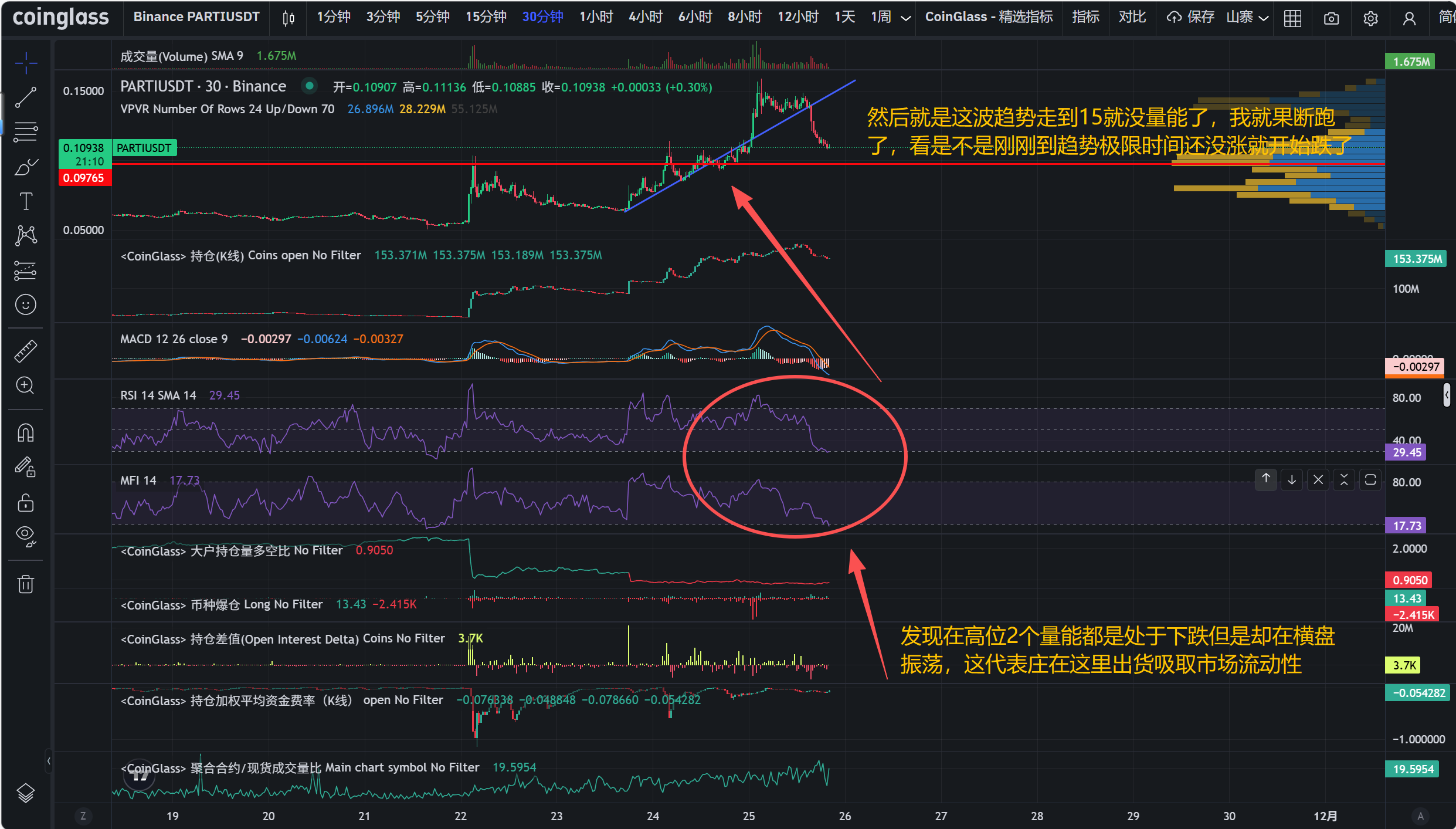The image size is (1456, 829).
Task: Switch to the 1小时 timeframe
Action: point(596,17)
